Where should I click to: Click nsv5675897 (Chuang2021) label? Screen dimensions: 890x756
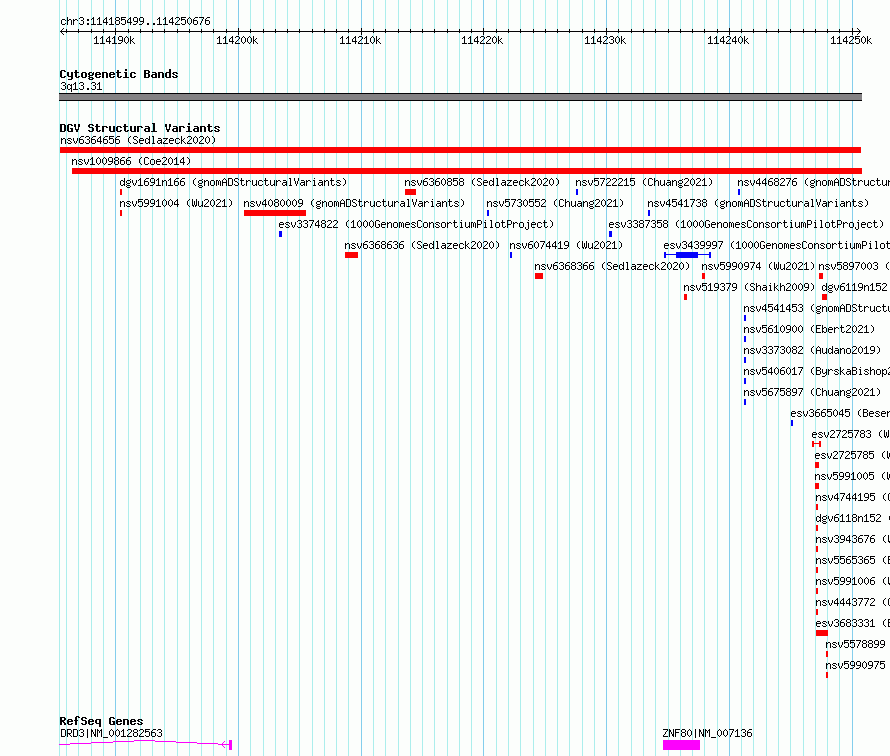tap(812, 392)
